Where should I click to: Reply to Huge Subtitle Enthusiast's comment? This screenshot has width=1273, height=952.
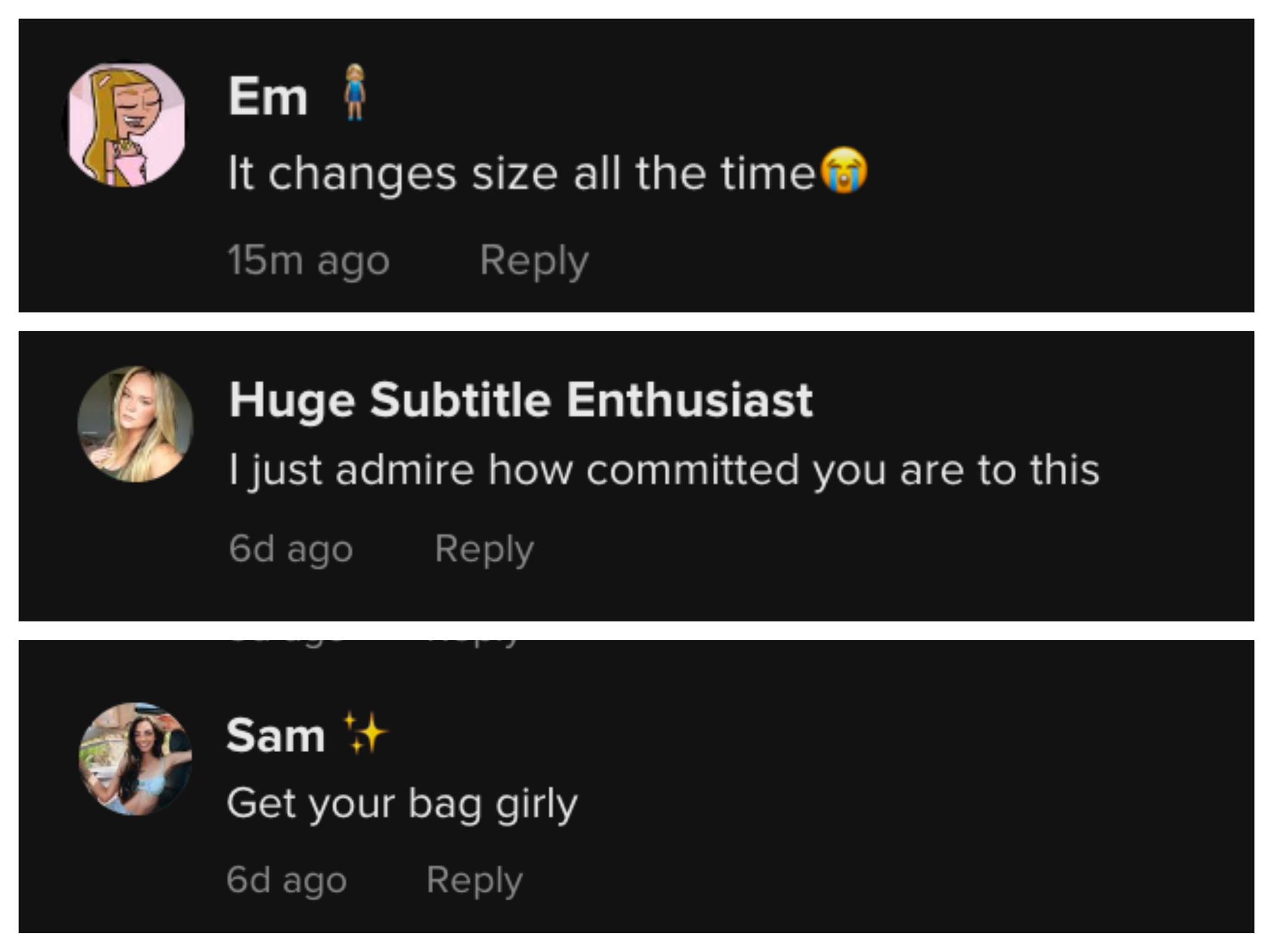click(484, 549)
